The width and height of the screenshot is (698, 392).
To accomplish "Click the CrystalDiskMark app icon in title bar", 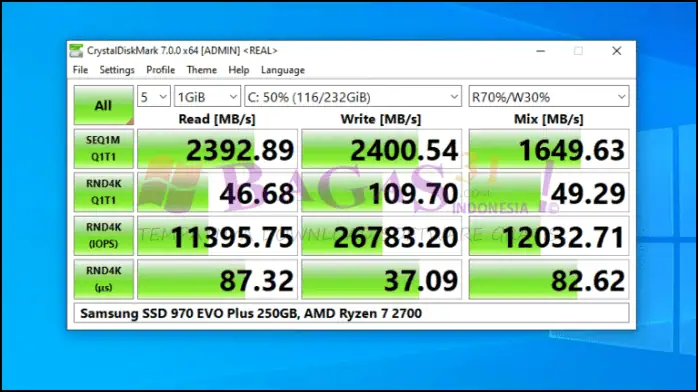I will pos(76,51).
